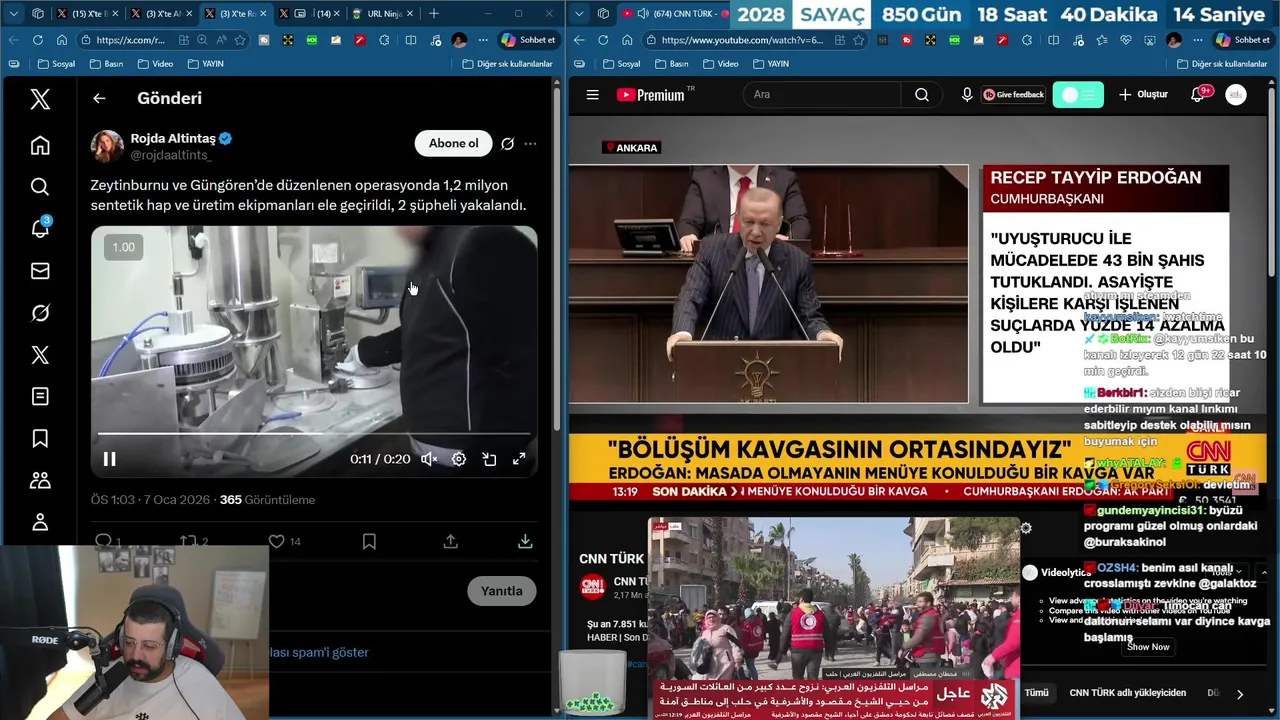Screen dimensions: 1280x720
Task: Click the Abone ol subscribe button
Action: pyautogui.click(x=453, y=143)
